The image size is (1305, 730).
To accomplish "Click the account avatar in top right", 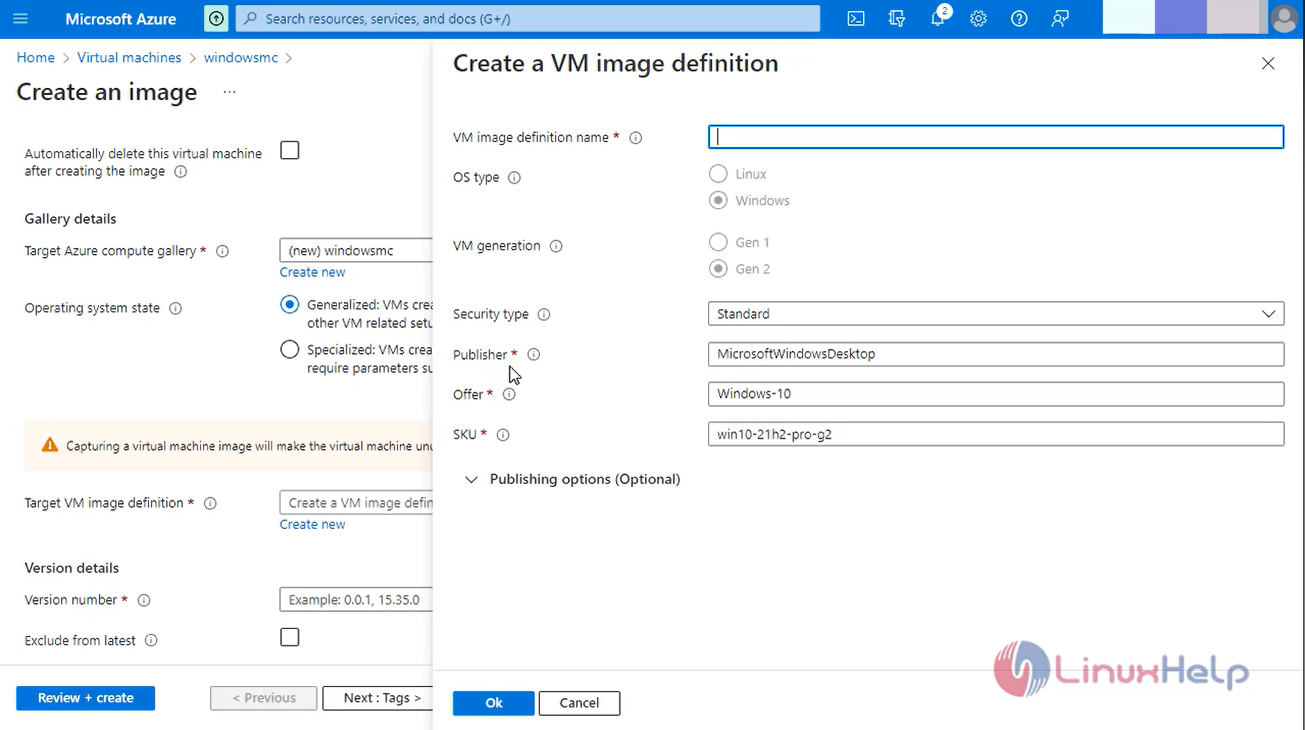I will [1284, 19].
